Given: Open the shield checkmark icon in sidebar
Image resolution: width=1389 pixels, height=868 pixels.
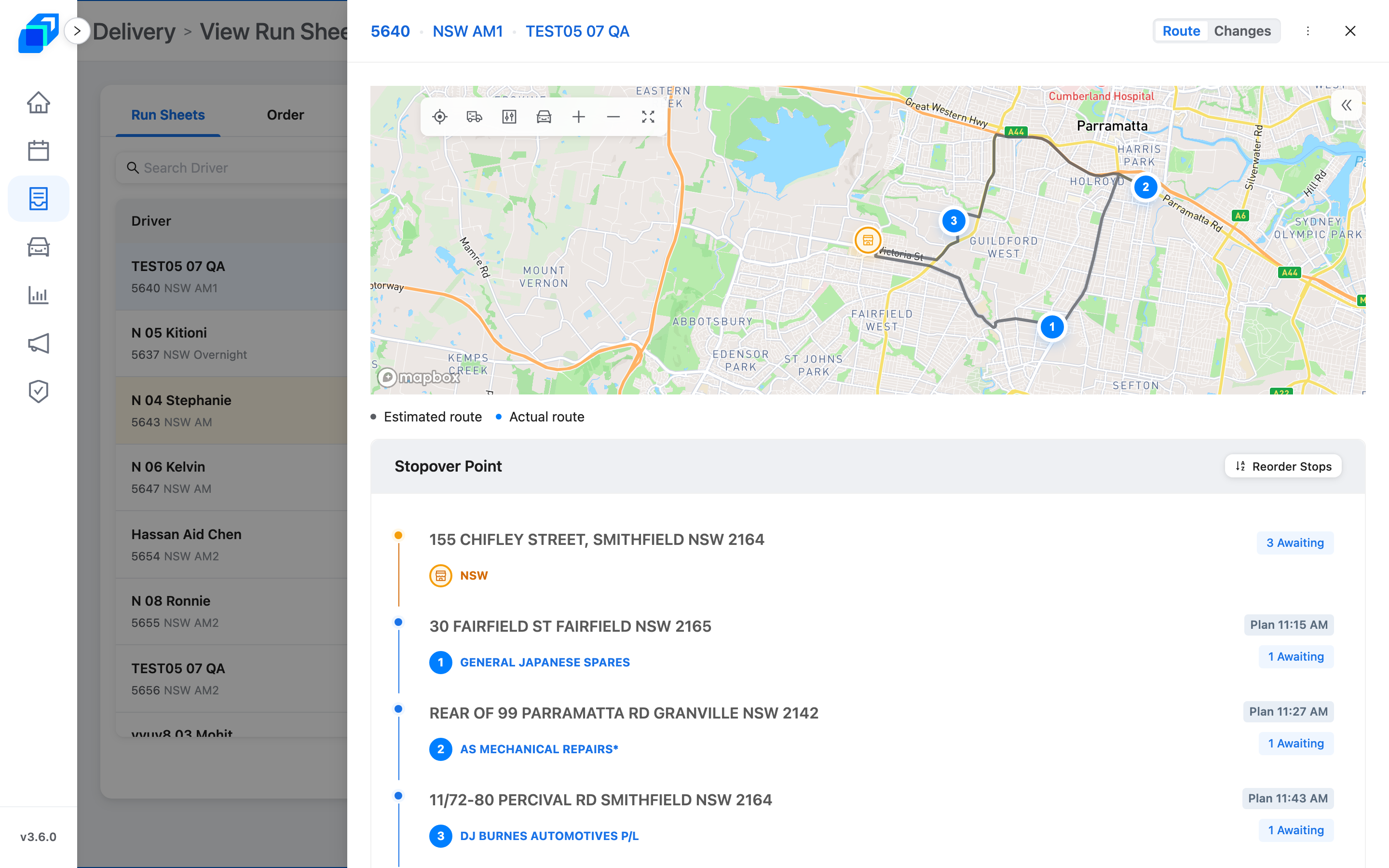Looking at the screenshot, I should (x=39, y=392).
